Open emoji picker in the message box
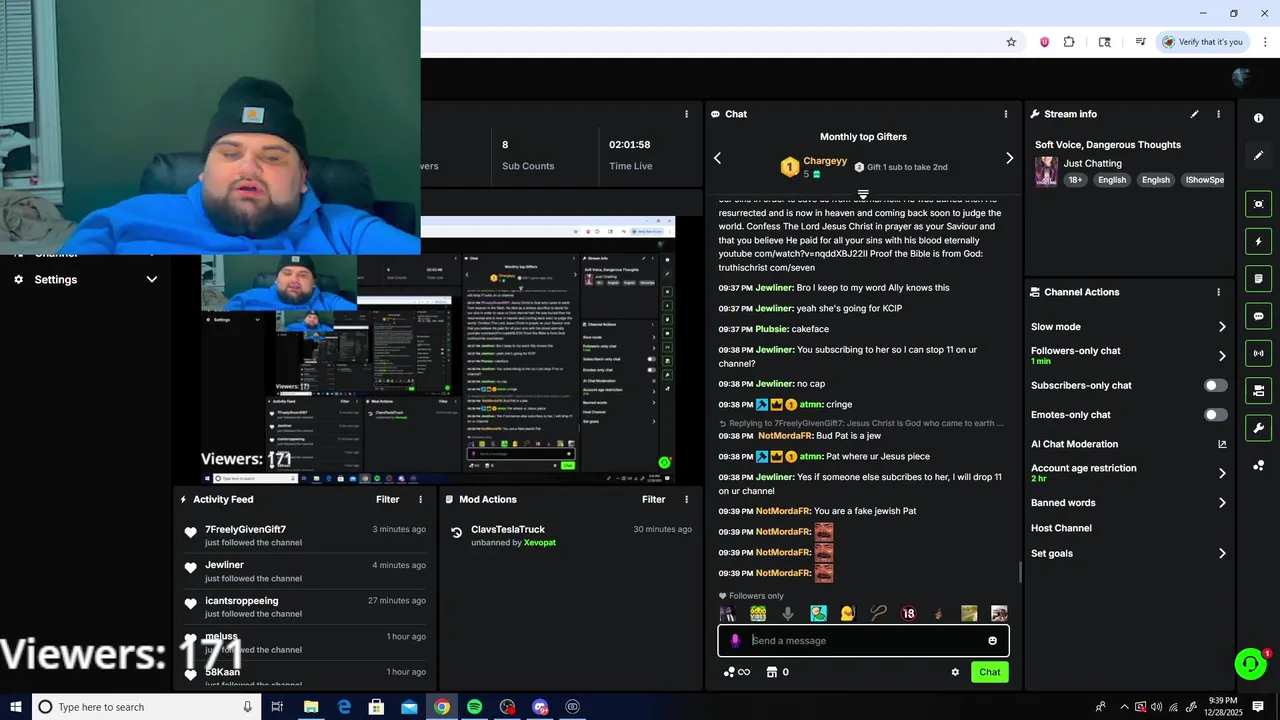This screenshot has height=720, width=1280. pos(992,641)
